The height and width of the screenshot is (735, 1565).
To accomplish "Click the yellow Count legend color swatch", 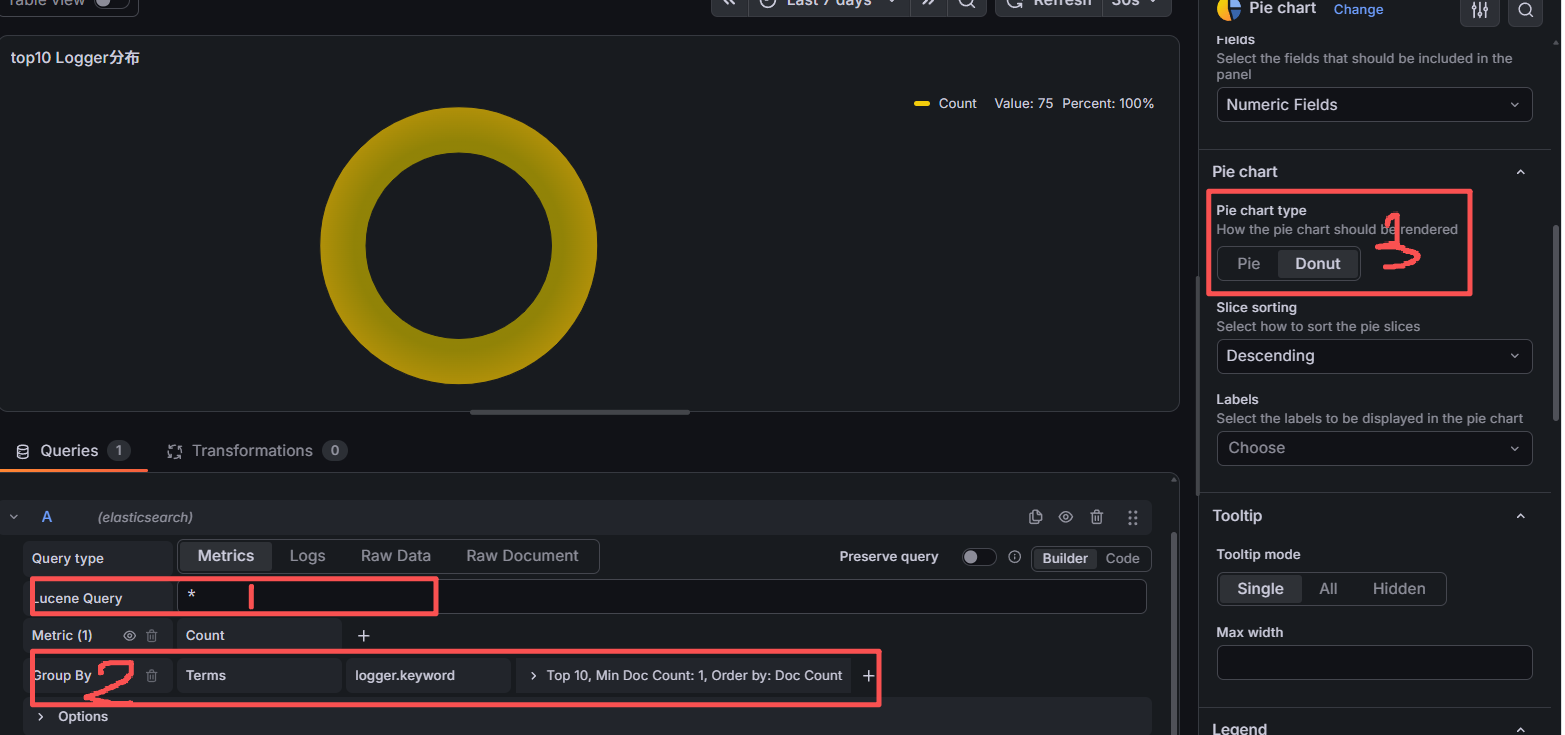I will click(922, 104).
